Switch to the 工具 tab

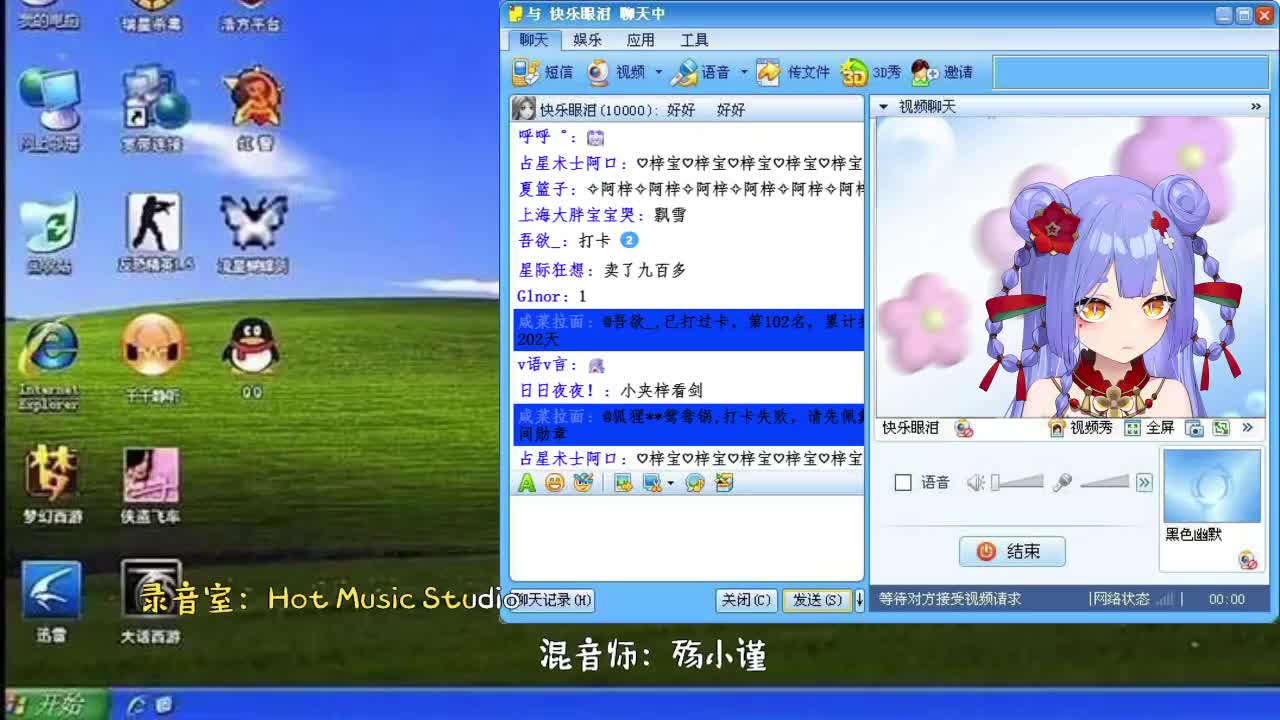(694, 40)
